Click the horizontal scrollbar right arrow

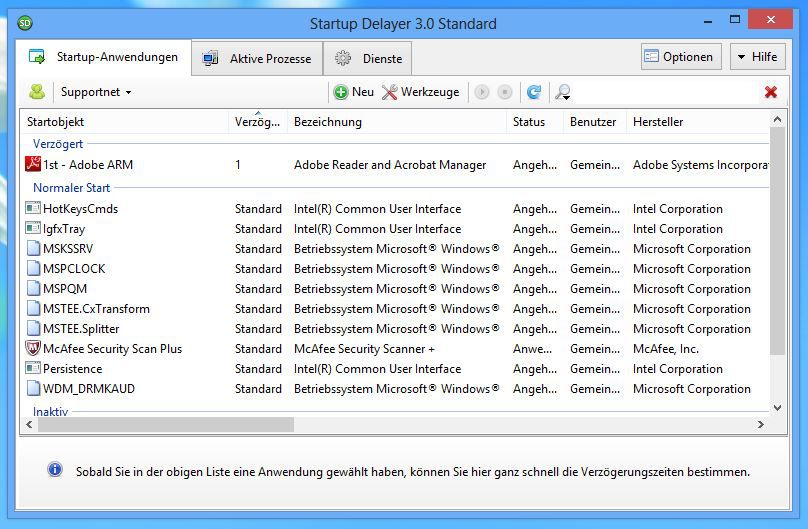pos(761,424)
